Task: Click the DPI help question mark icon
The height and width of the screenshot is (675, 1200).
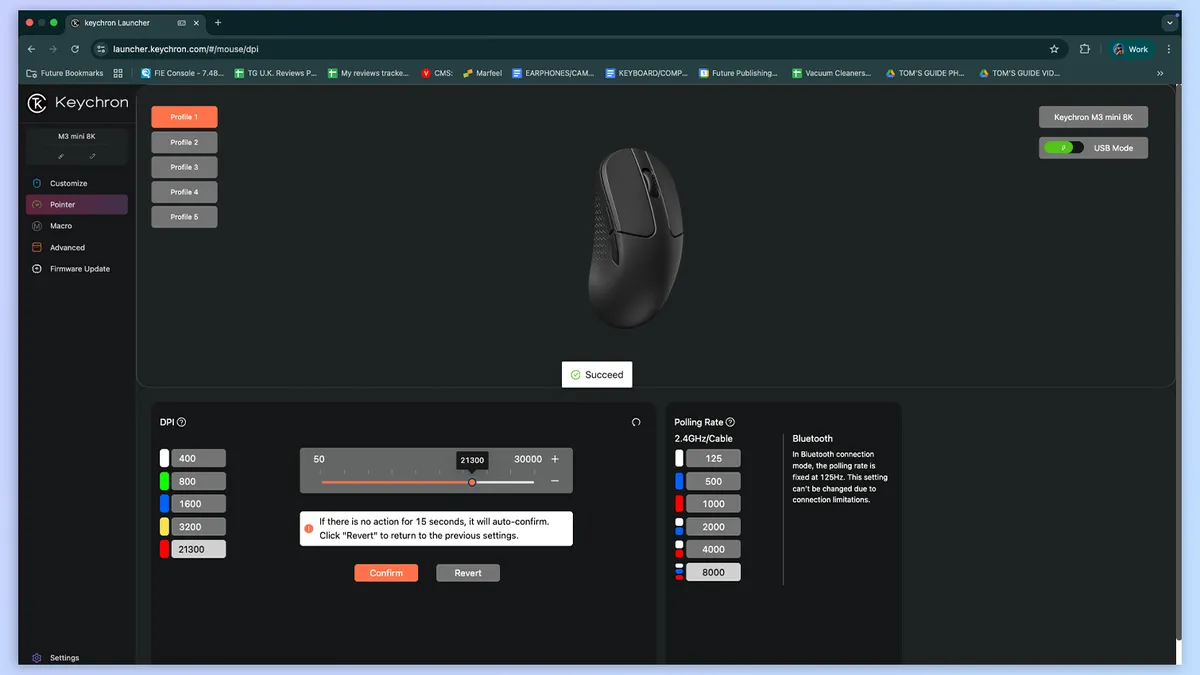Action: coord(181,422)
